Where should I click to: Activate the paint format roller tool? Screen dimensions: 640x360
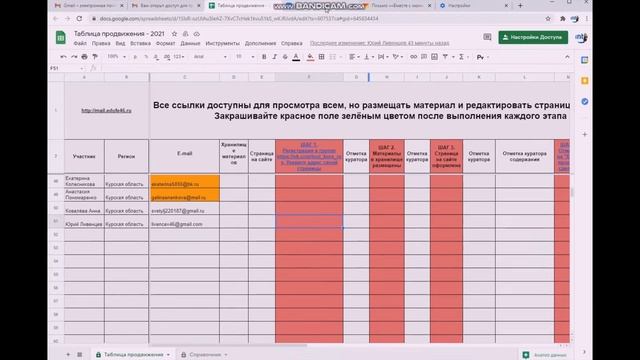tap(95, 57)
